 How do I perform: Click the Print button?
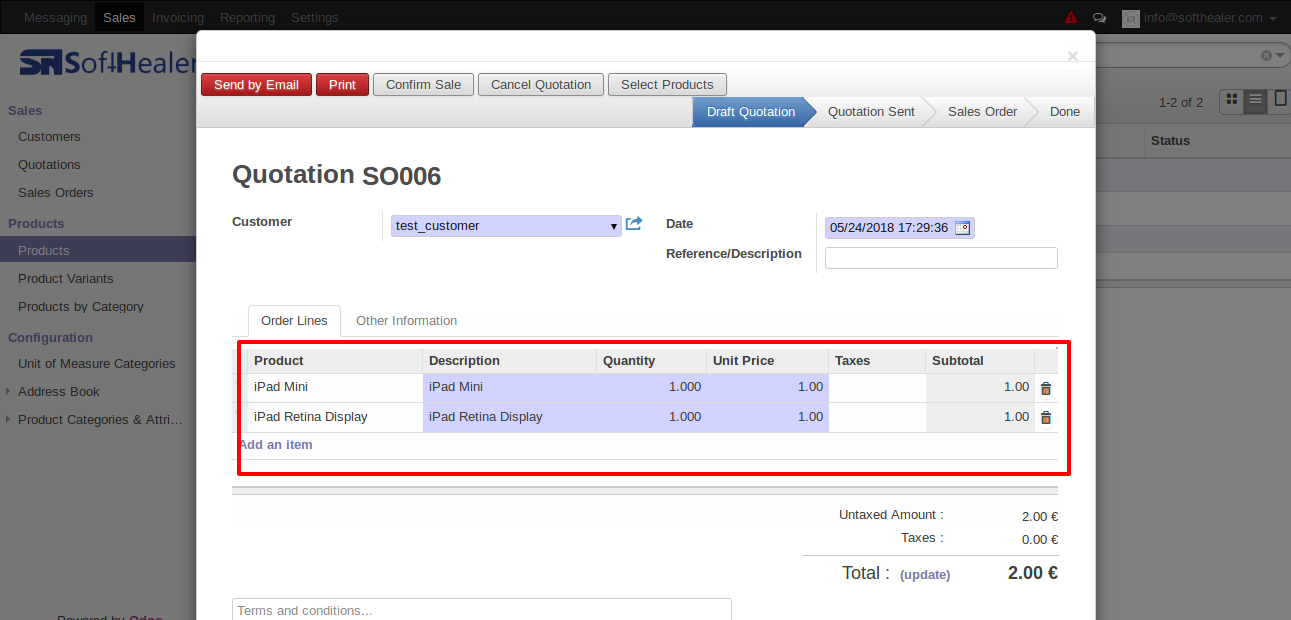pos(342,85)
